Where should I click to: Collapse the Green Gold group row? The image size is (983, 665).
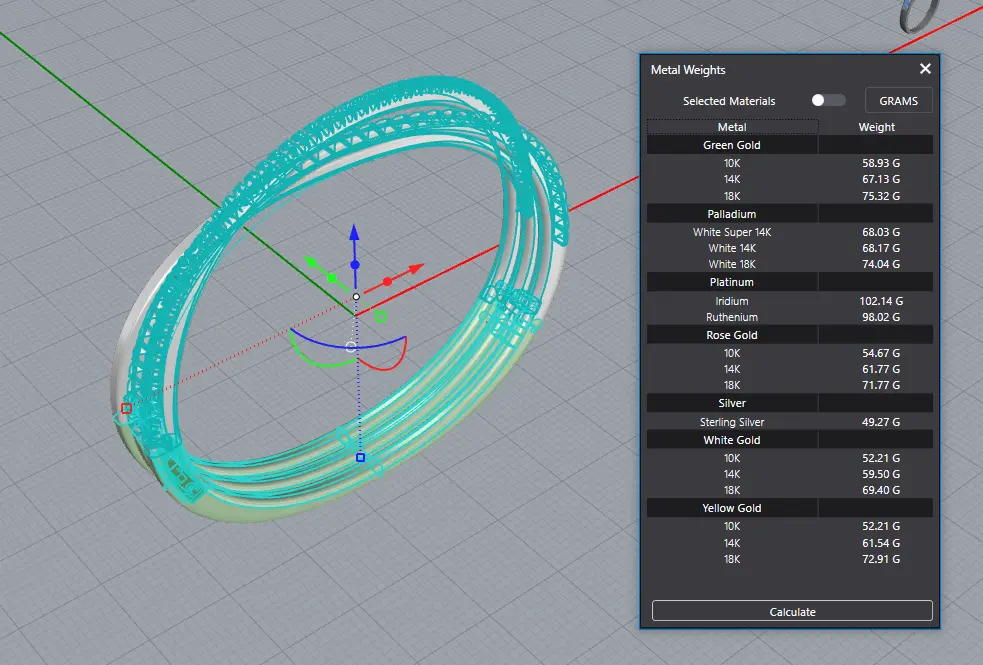click(x=732, y=145)
